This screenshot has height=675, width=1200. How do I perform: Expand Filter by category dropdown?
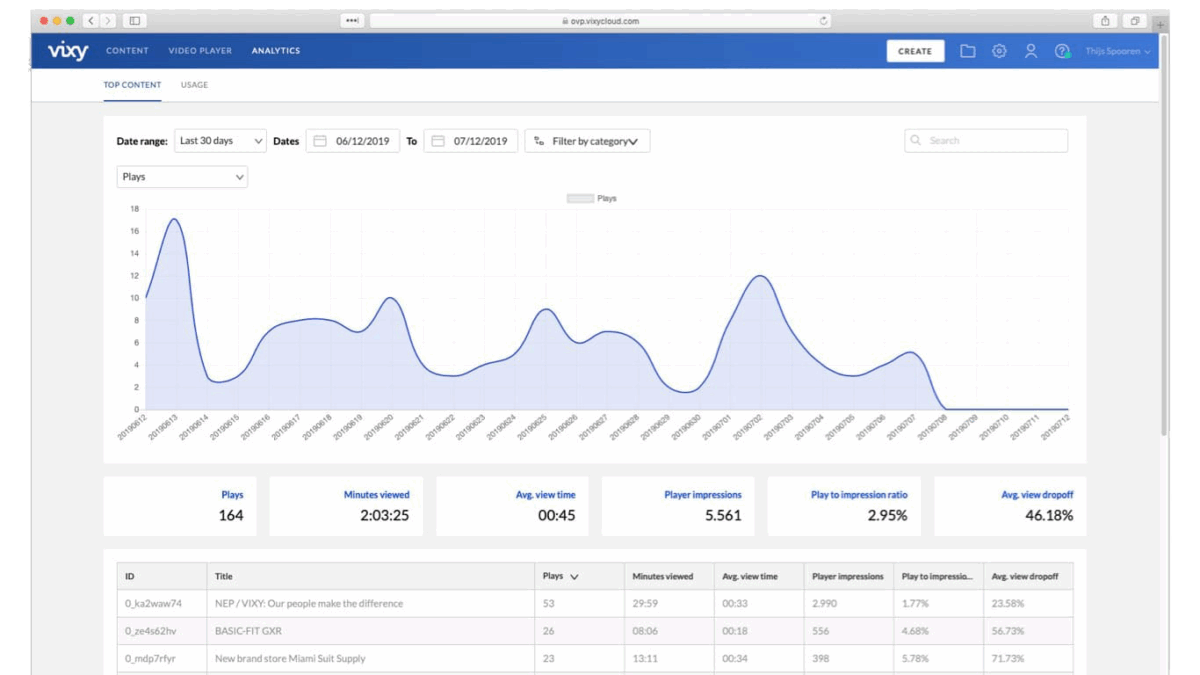pyautogui.click(x=588, y=141)
